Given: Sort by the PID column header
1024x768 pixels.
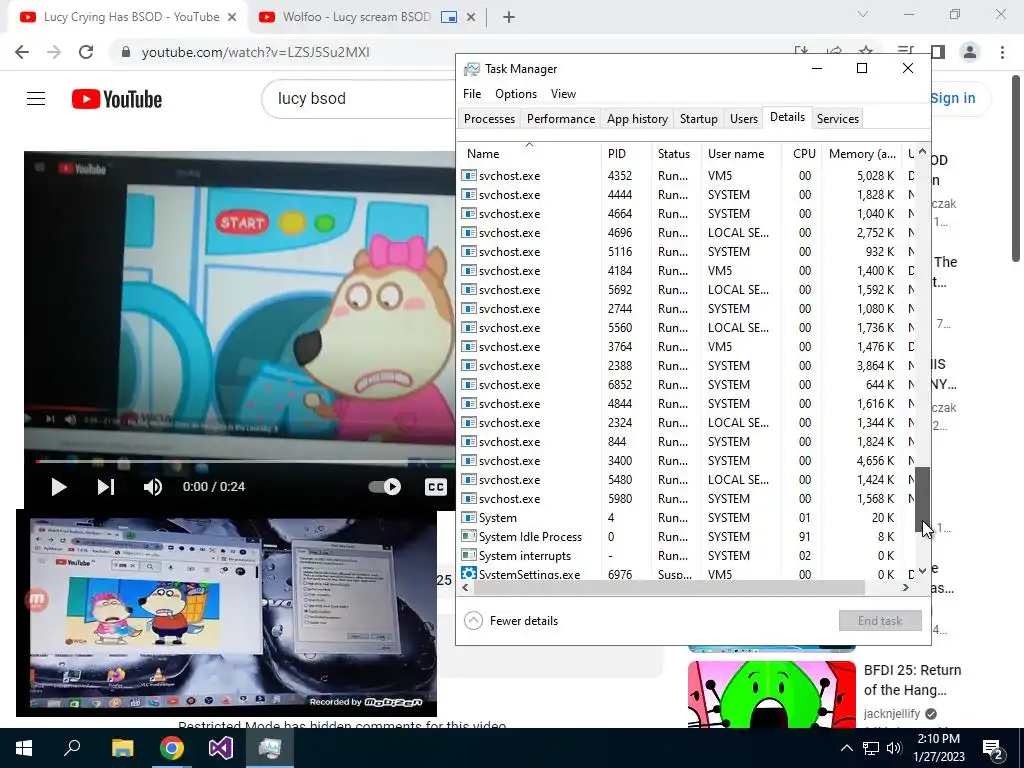Looking at the screenshot, I should click(626, 154).
